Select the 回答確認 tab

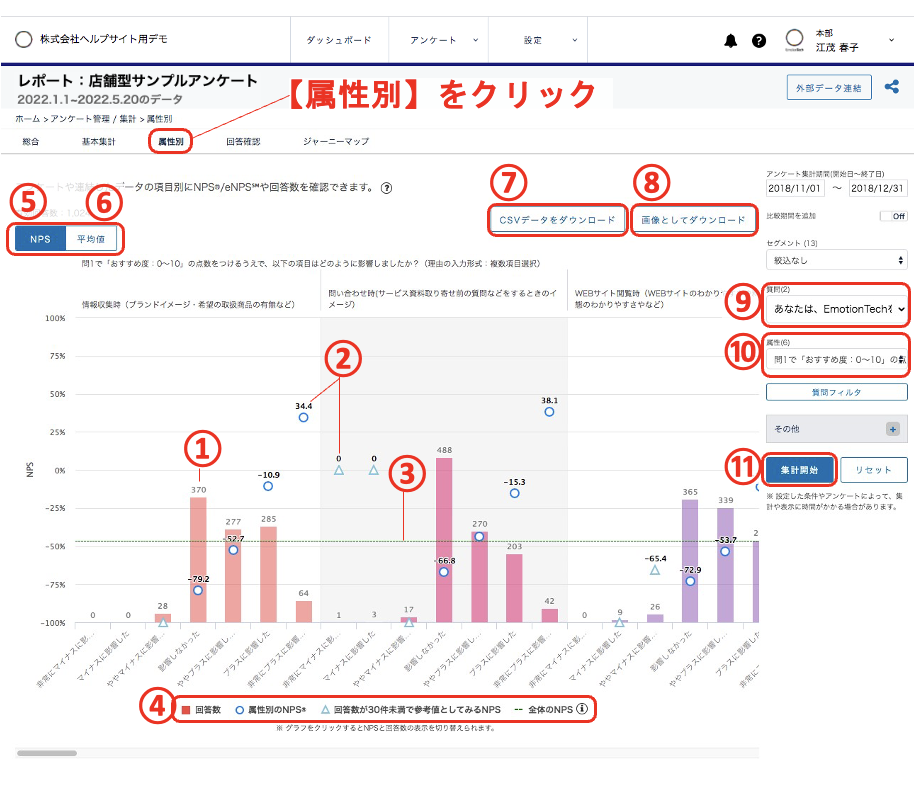click(x=243, y=142)
